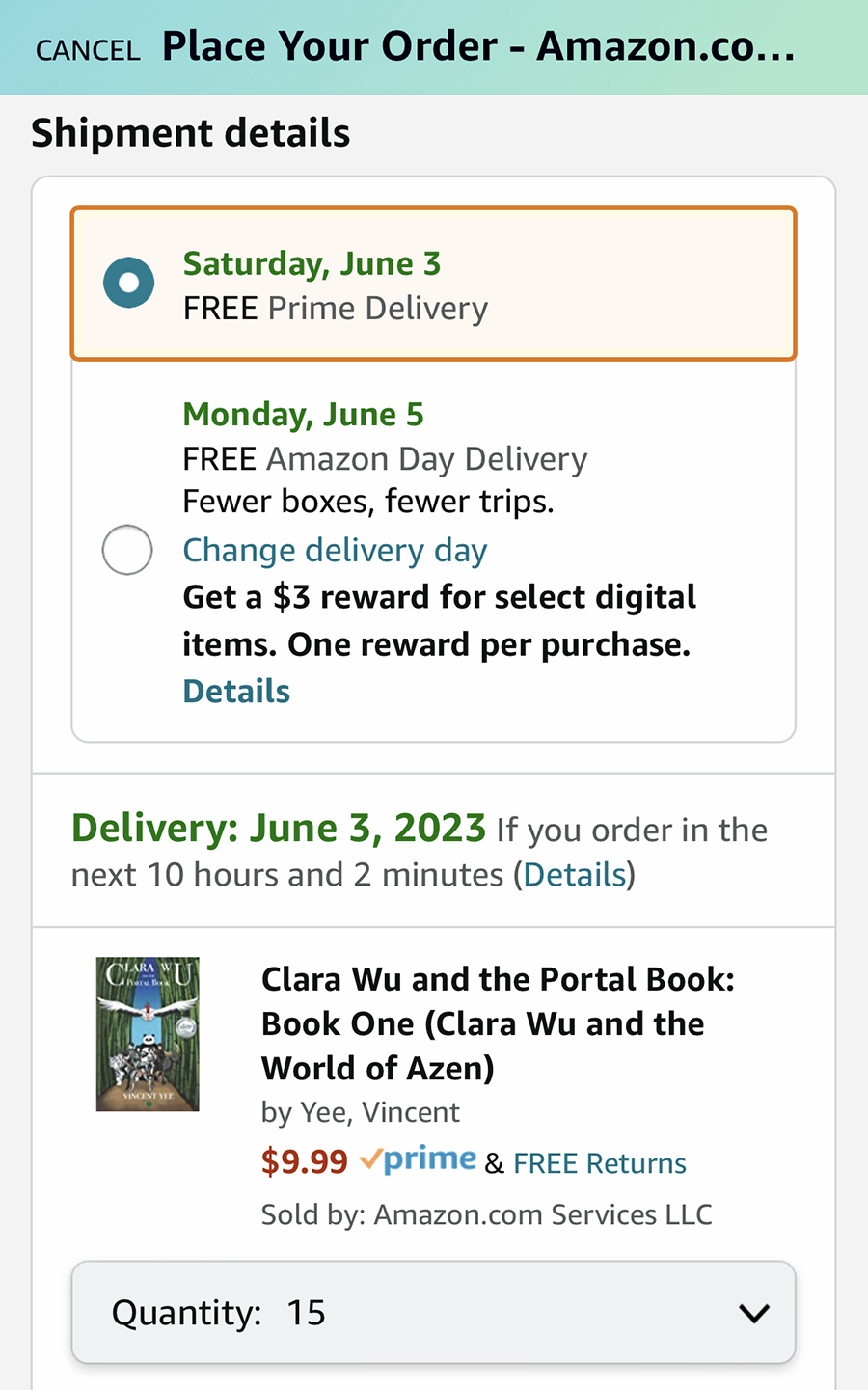This screenshot has width=868, height=1390.
Task: Tap Sold by Amazon.com Services LLC
Action: [486, 1213]
